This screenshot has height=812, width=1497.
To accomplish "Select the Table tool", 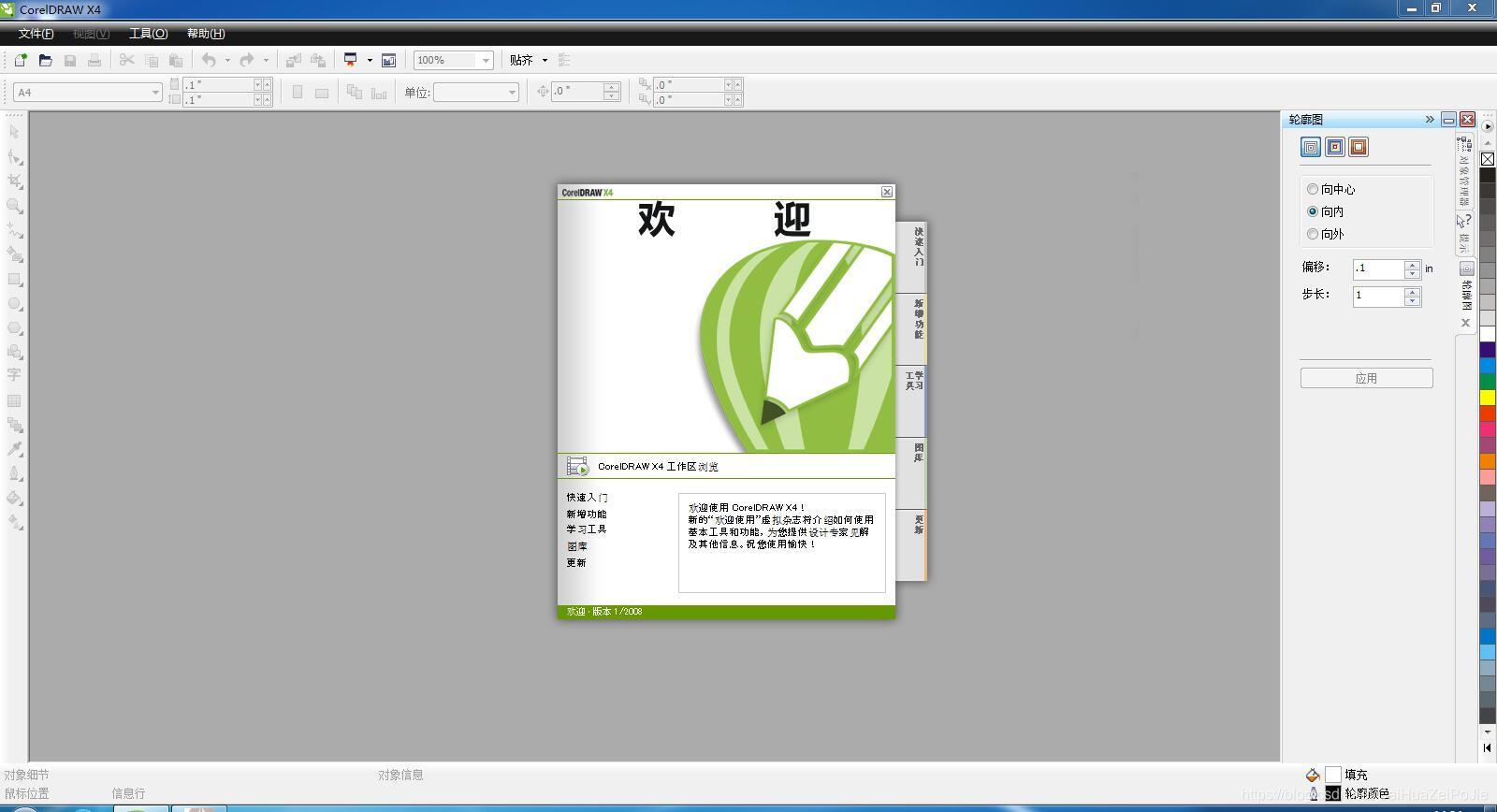I will pos(14,400).
